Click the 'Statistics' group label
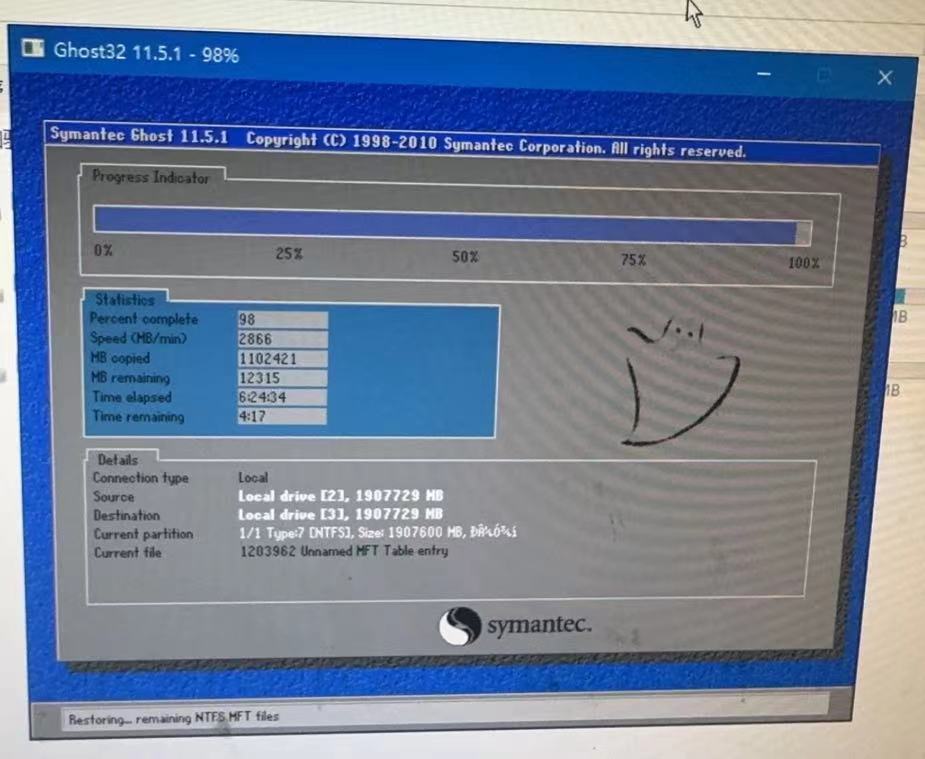Viewport: 925px width, 759px height. click(125, 300)
